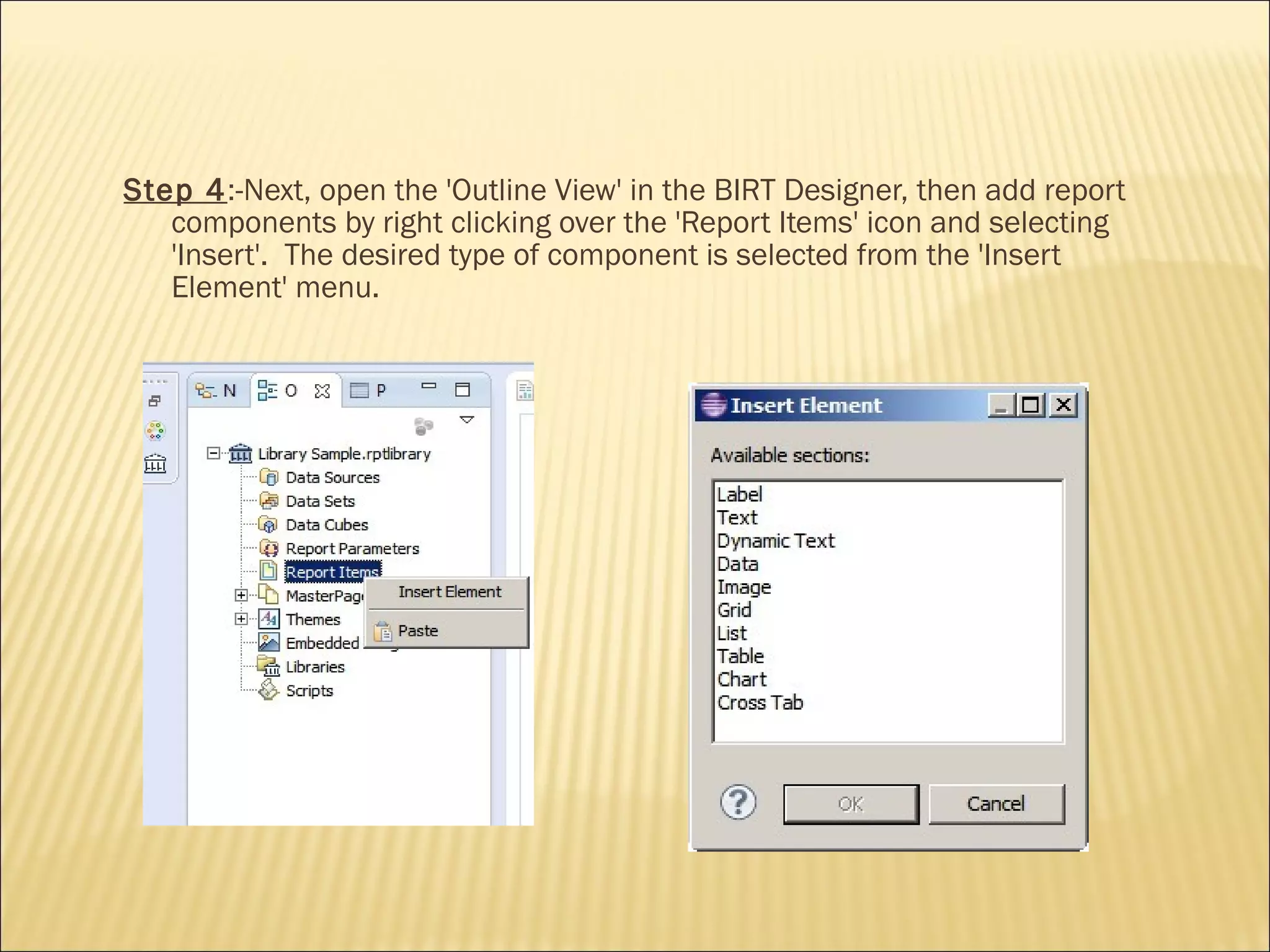Expand the Themes node
1270x952 pixels.
(x=241, y=619)
